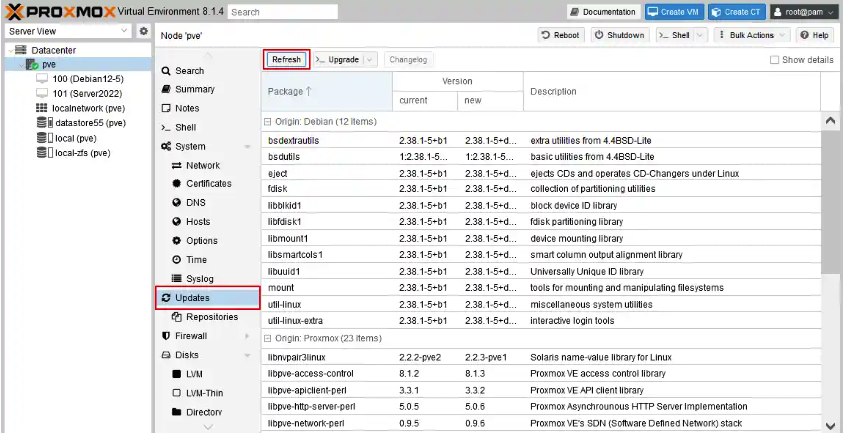
Task: Click the Network arrows icon
Action: tap(177, 166)
